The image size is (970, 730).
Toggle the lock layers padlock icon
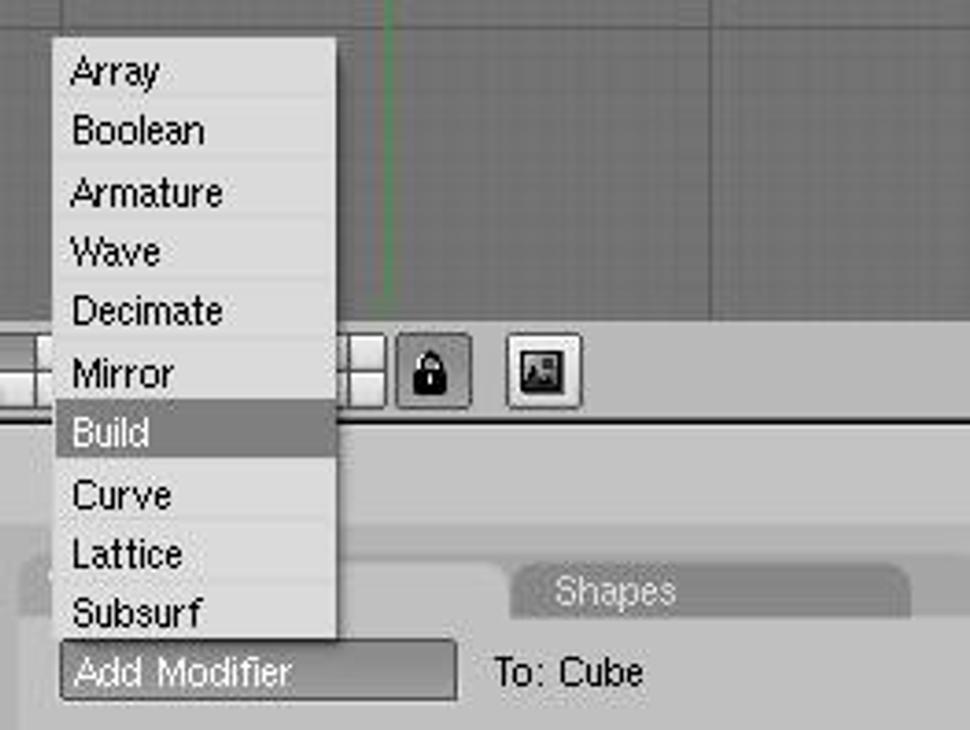(x=433, y=371)
